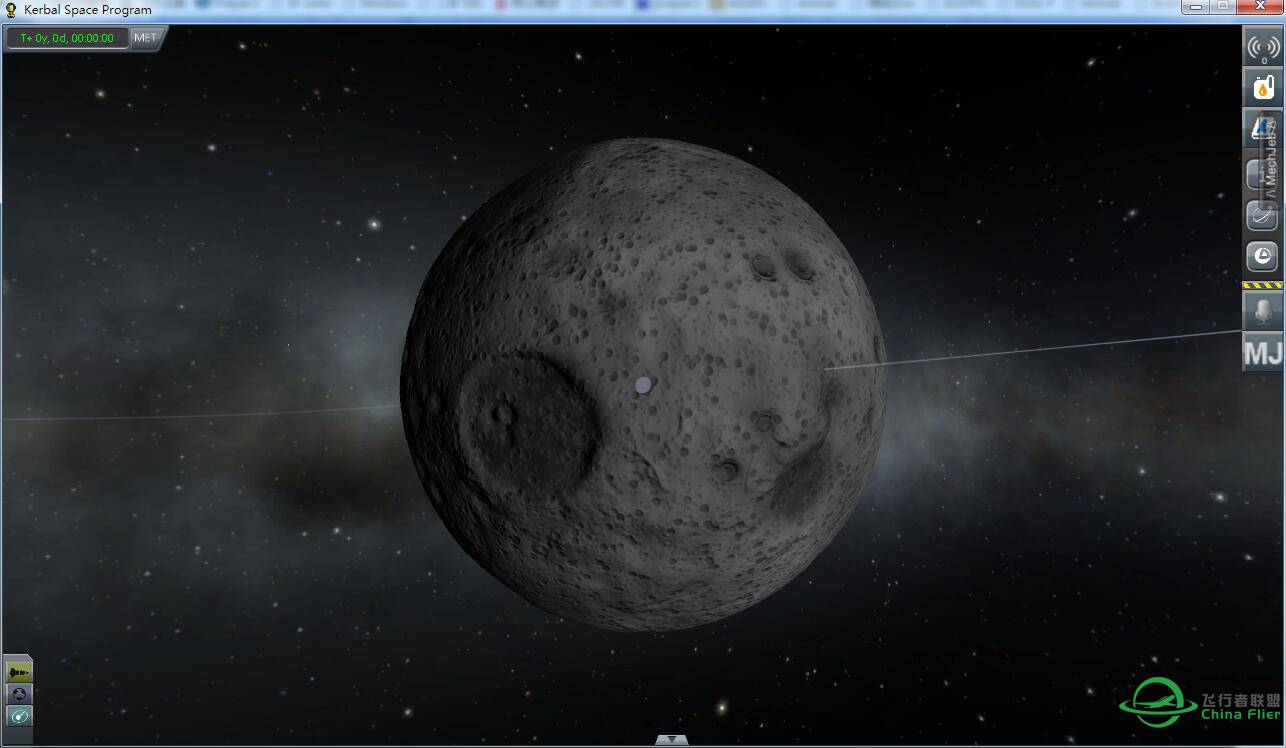This screenshot has width=1286, height=748.
Task: Minimize the Kerbal Space Program window
Action: click(x=1196, y=6)
